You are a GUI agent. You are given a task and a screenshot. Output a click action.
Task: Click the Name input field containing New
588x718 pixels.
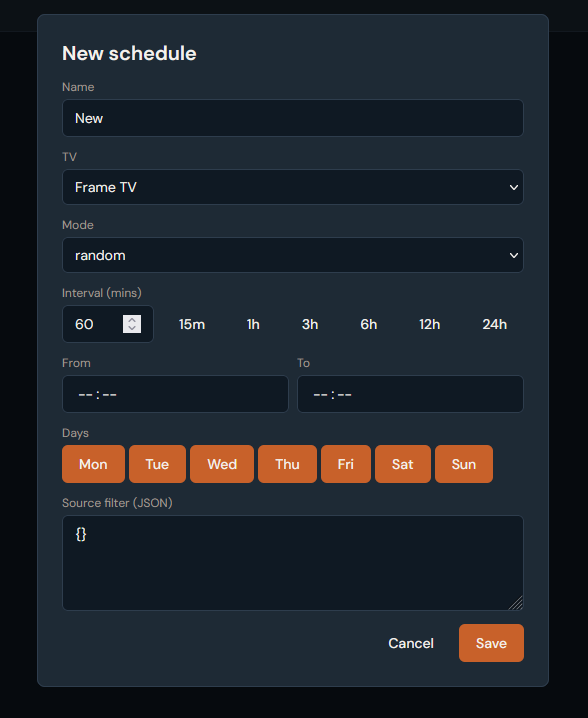[293, 118]
